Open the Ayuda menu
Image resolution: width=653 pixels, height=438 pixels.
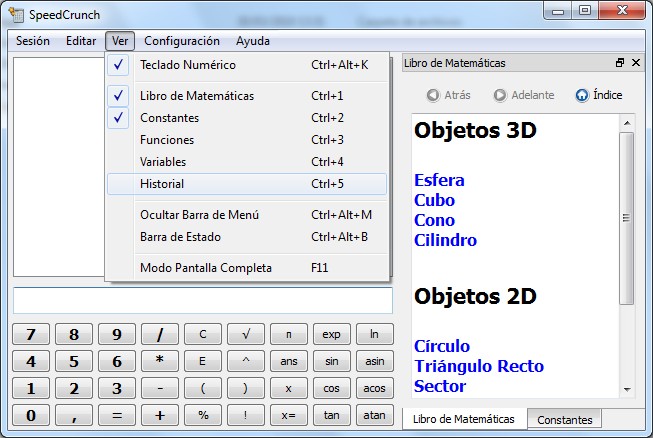253,41
